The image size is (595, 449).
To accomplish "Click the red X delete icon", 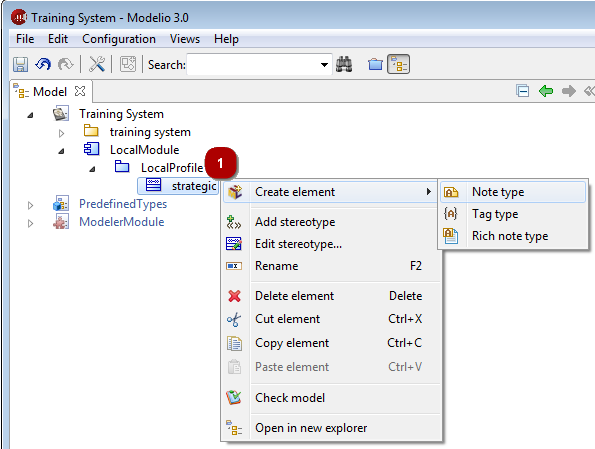I will click(x=235, y=296).
